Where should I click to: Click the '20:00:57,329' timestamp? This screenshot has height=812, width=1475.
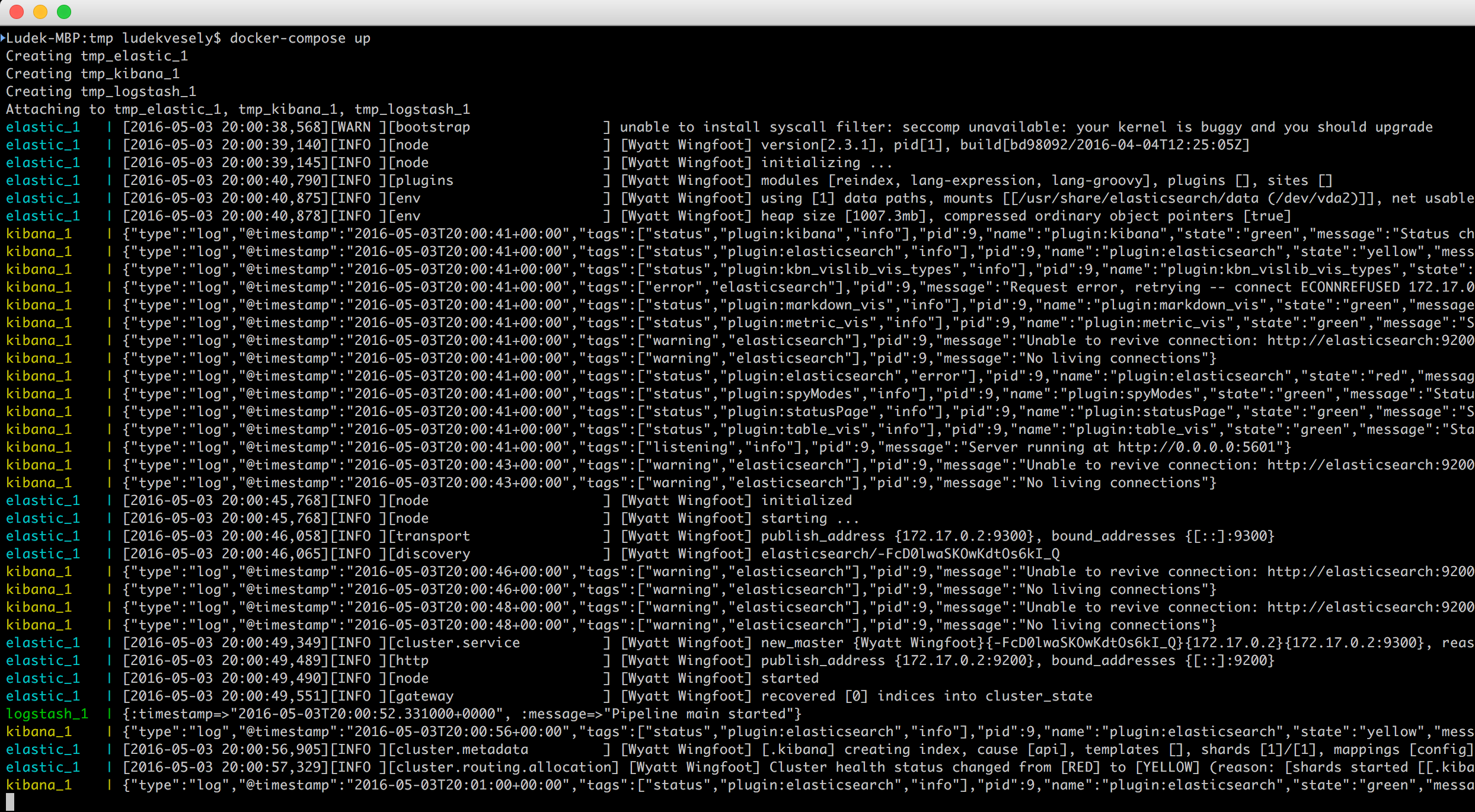pos(272,768)
